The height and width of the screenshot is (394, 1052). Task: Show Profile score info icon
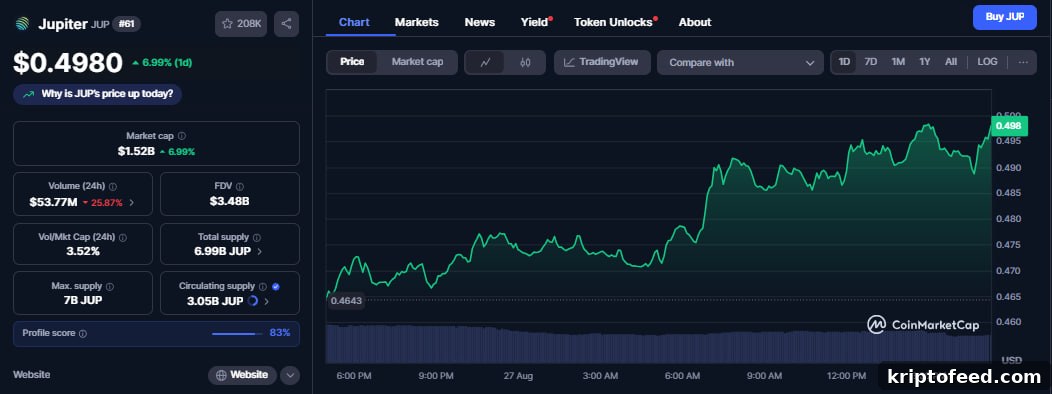[x=83, y=334]
